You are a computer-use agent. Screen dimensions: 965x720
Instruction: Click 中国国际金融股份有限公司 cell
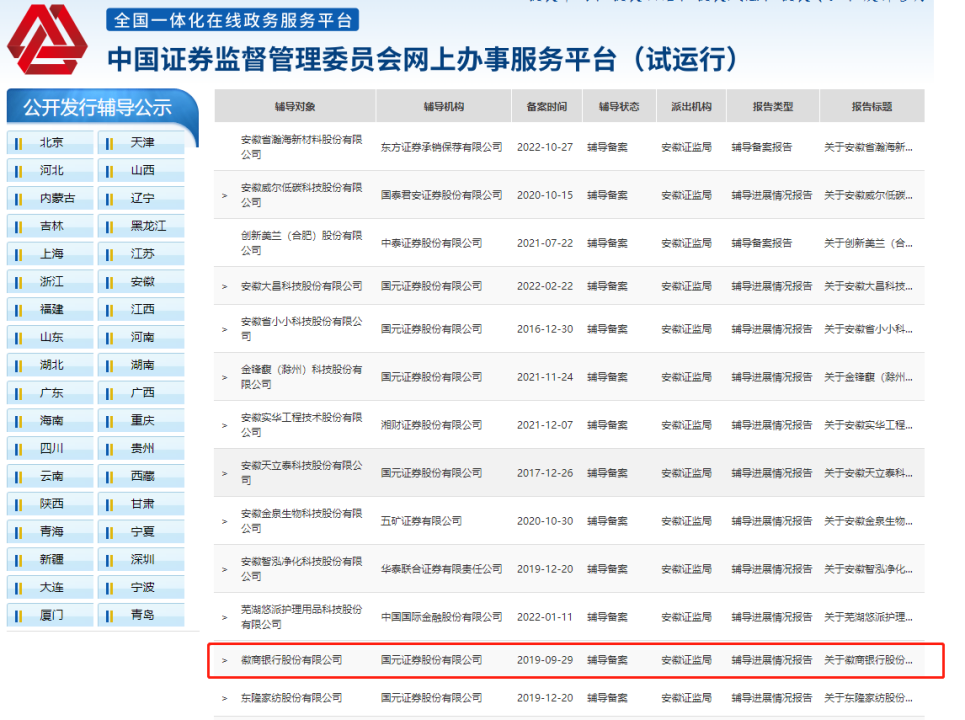pos(441,617)
